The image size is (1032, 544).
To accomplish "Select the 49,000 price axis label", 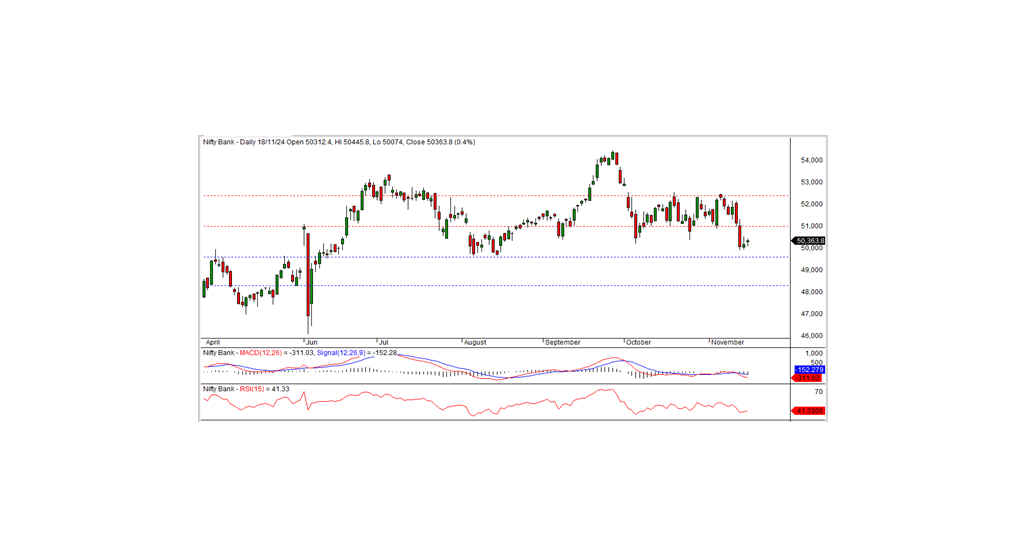I will [811, 270].
